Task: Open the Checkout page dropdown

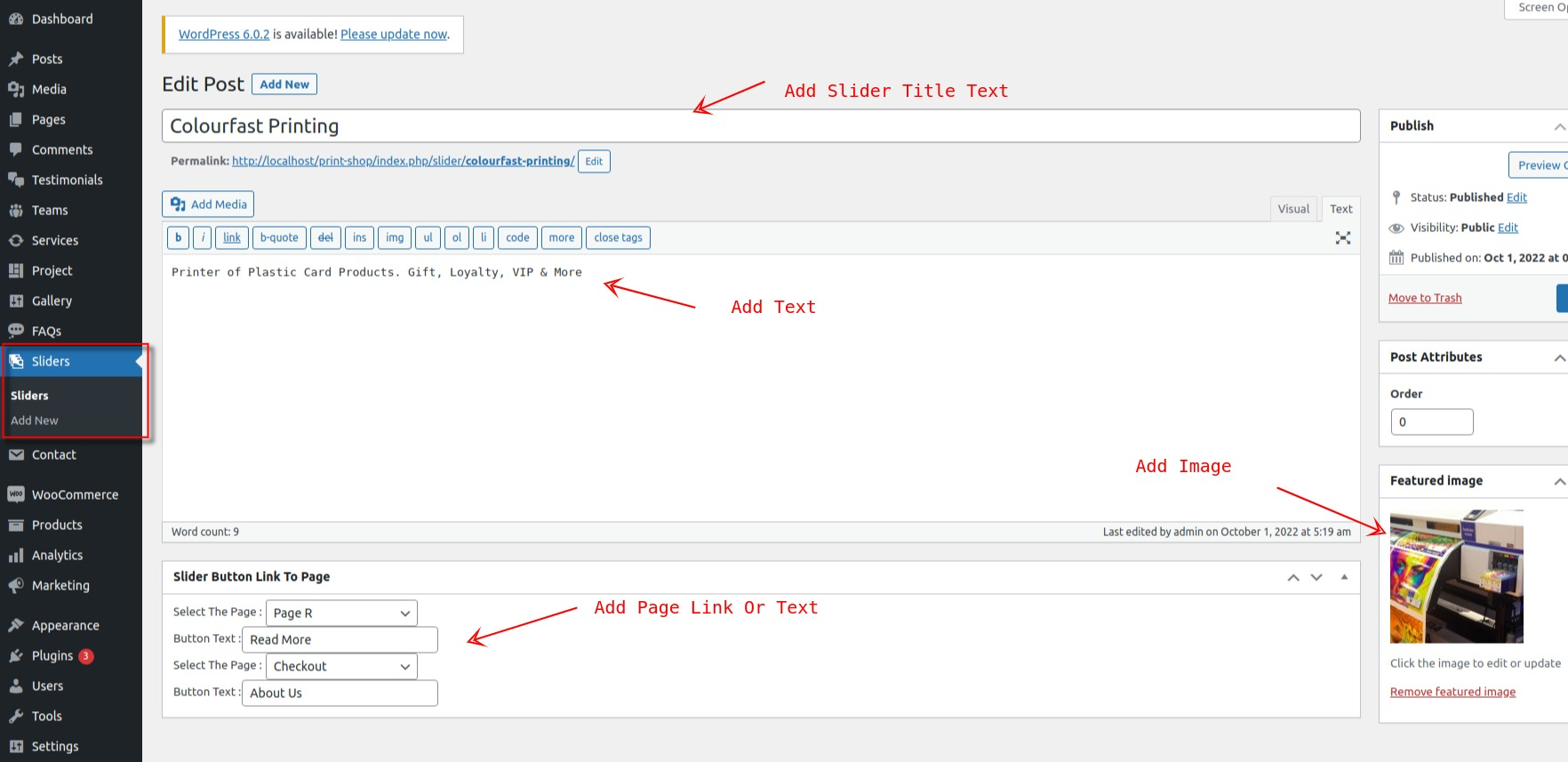Action: [341, 666]
